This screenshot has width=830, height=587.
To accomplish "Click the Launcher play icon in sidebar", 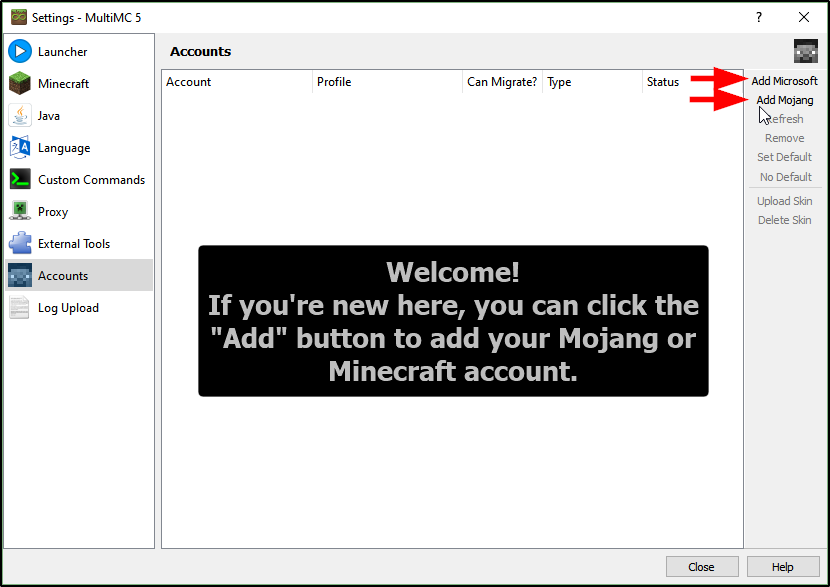I will [20, 51].
